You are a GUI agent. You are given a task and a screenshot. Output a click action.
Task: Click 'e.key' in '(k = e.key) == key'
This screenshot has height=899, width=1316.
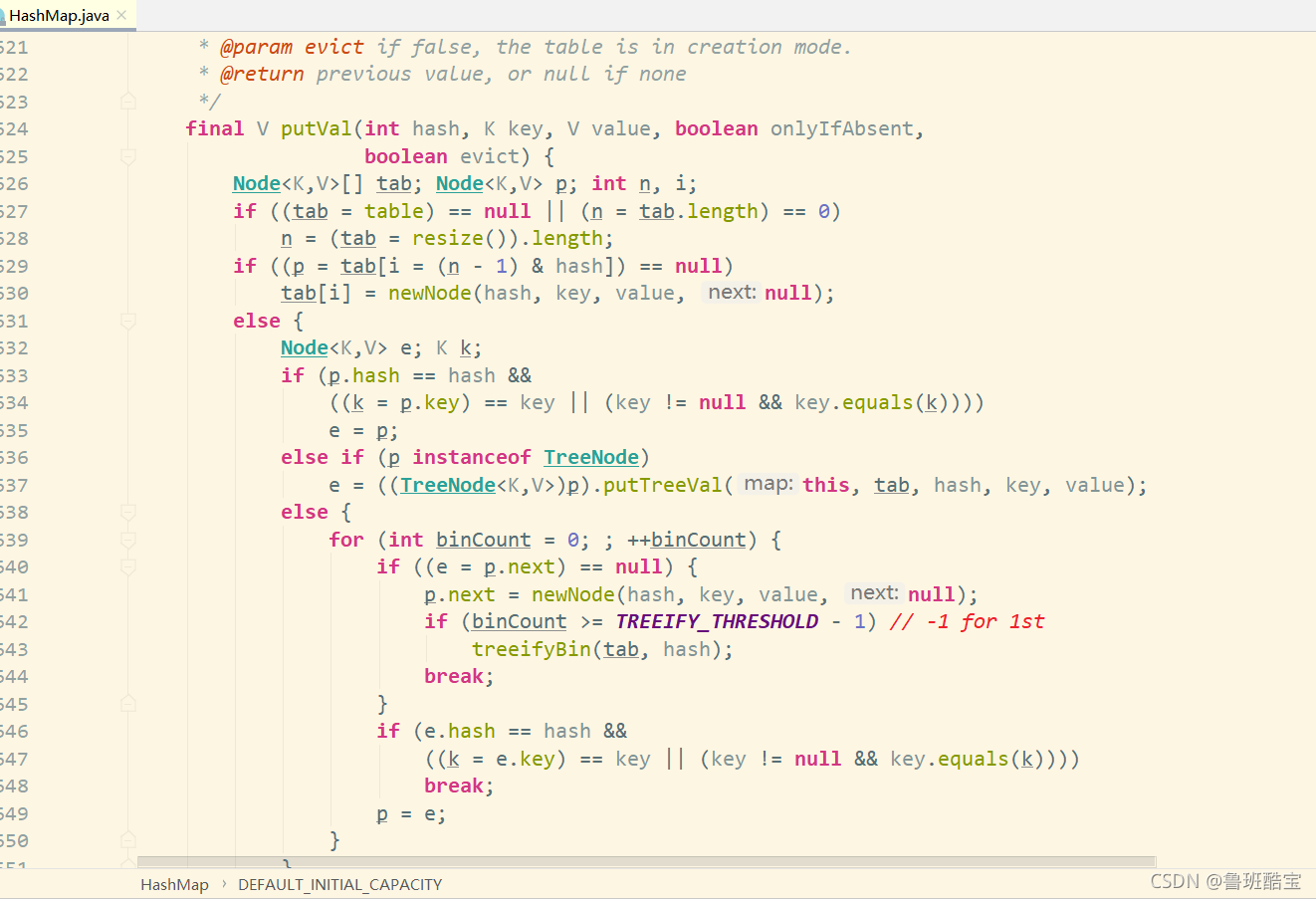(x=526, y=759)
